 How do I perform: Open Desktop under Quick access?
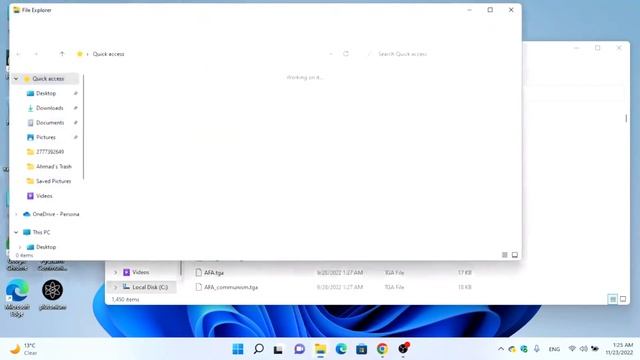point(46,93)
